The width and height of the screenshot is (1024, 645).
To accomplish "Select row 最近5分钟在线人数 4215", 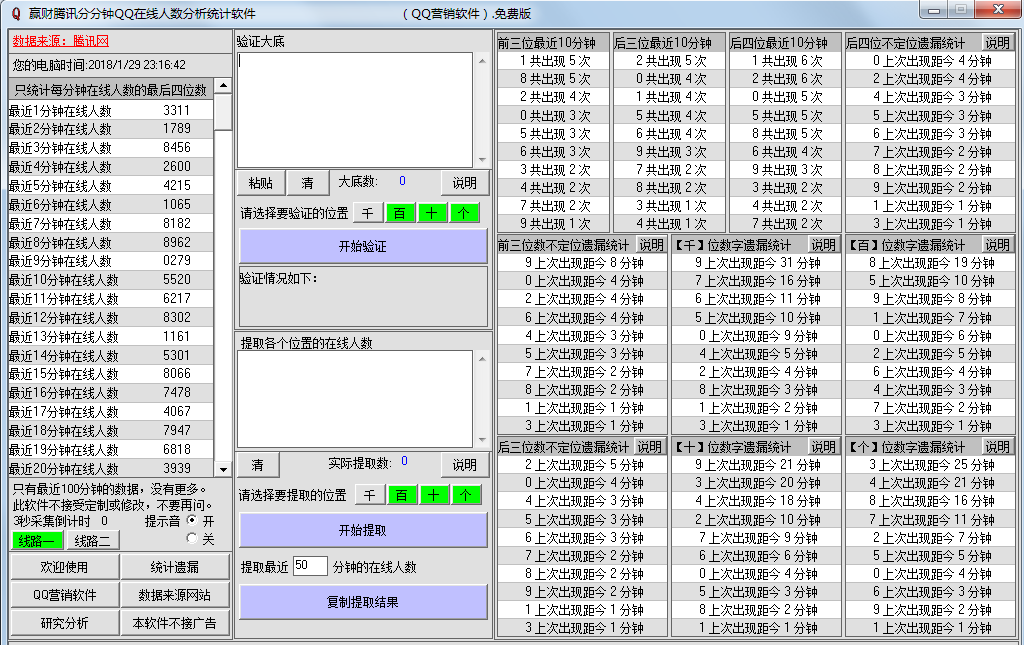I will (x=111, y=185).
